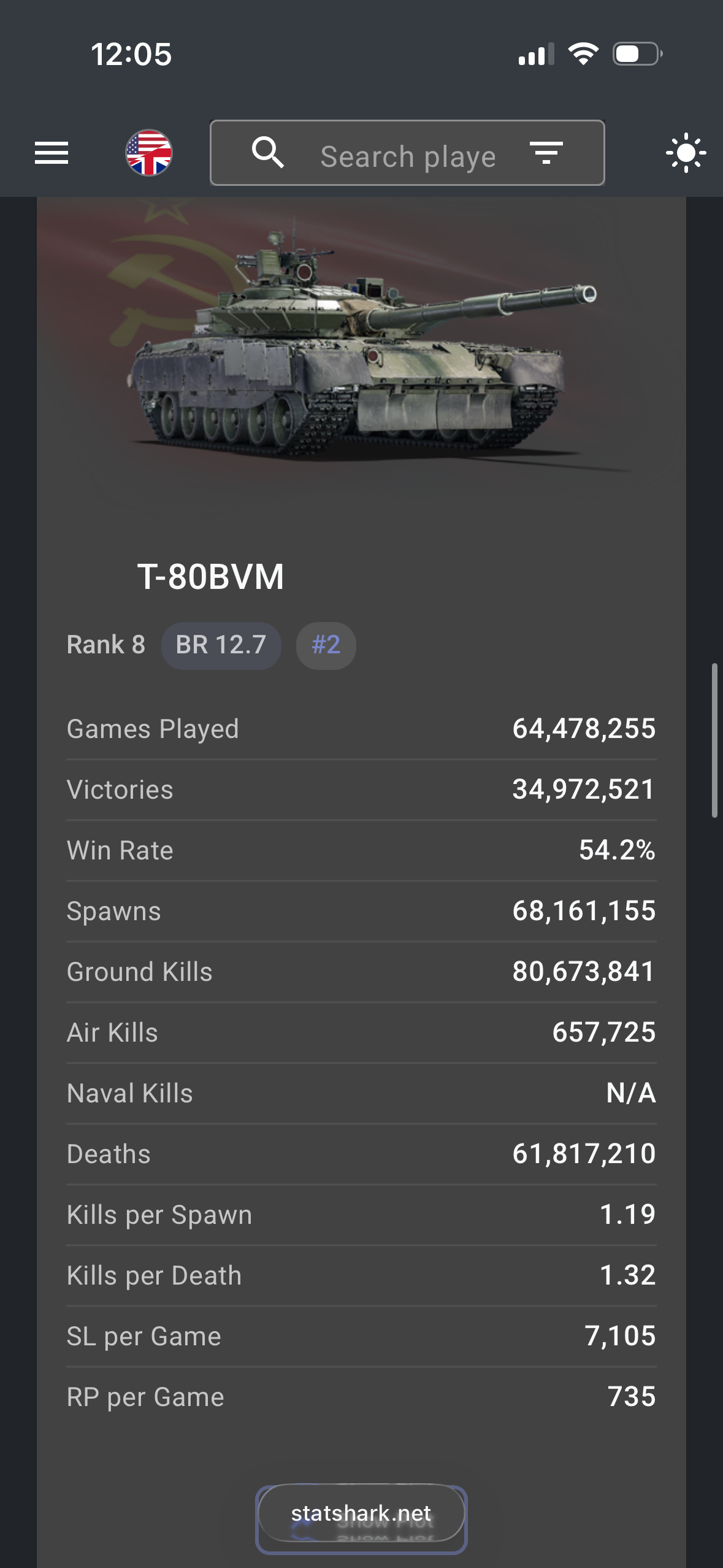Toggle light theme with sun icon

point(686,153)
